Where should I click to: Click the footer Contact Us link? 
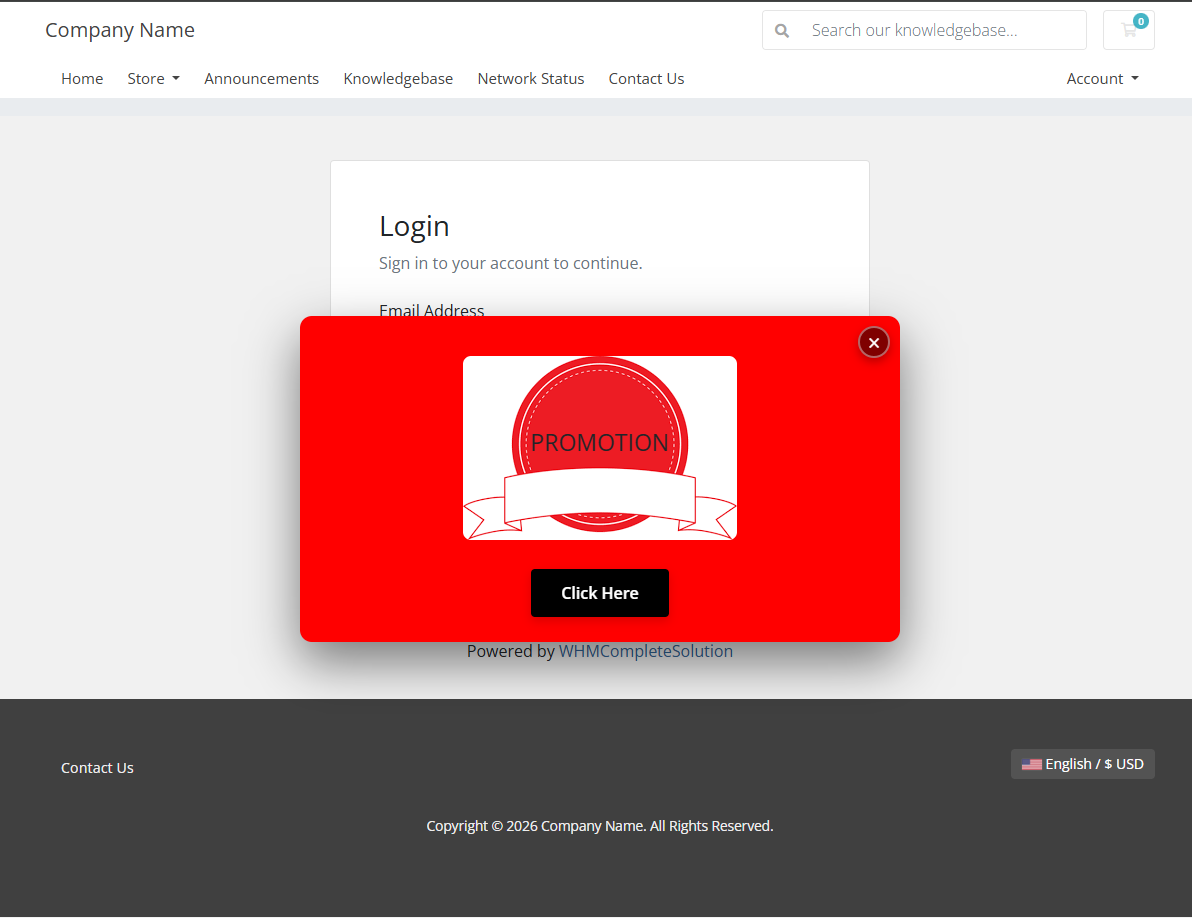pos(97,768)
